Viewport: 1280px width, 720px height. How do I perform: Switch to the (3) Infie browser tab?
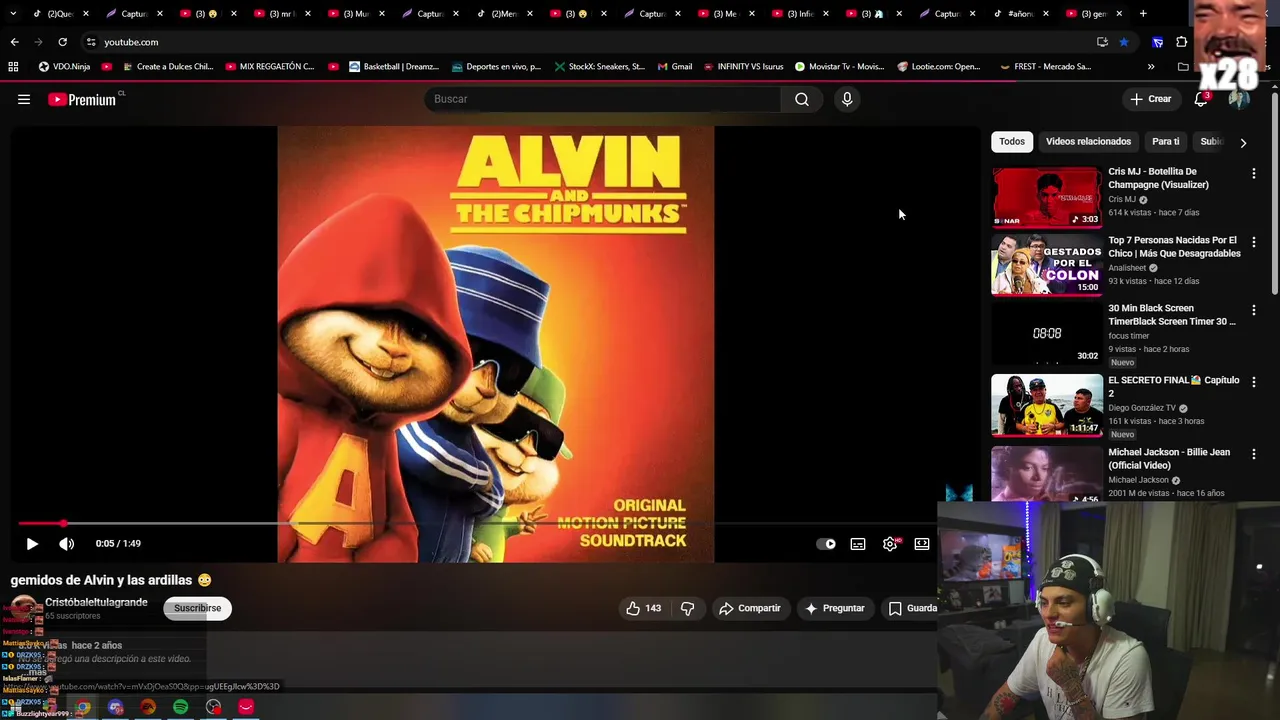coord(799,14)
